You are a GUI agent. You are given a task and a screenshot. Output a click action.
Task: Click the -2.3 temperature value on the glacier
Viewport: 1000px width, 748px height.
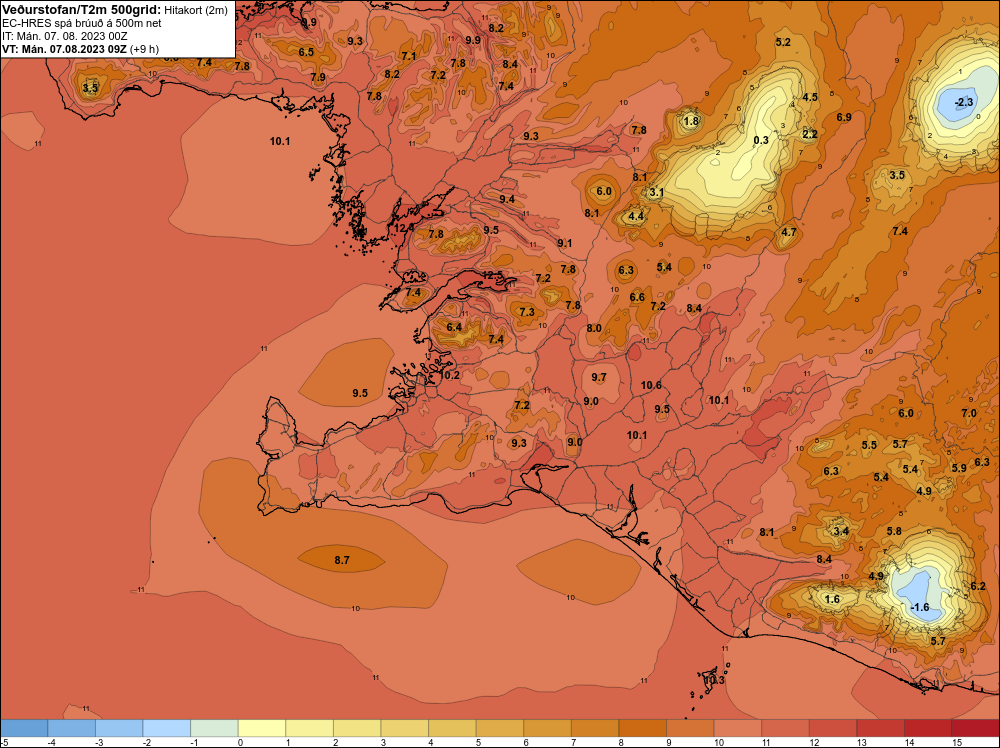964,103
